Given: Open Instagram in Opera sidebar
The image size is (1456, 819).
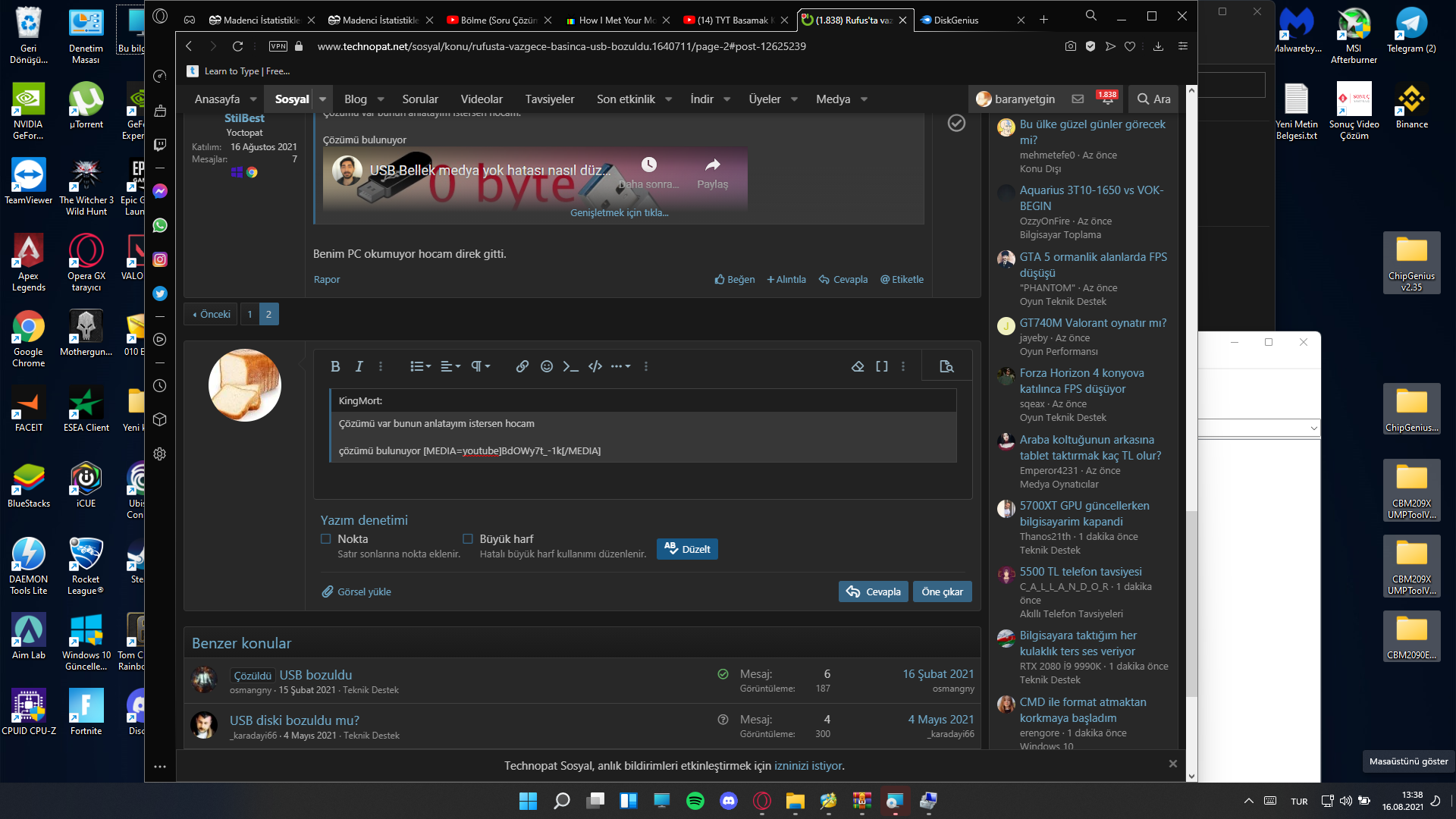Looking at the screenshot, I should (x=160, y=259).
